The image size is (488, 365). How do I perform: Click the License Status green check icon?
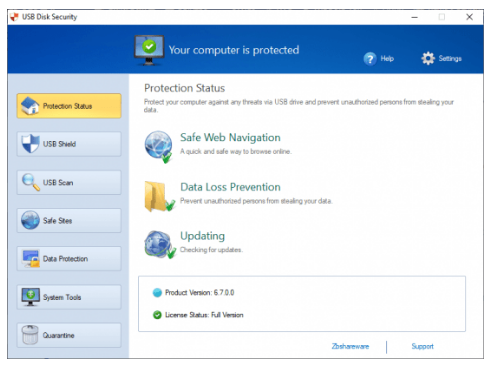coord(157,315)
